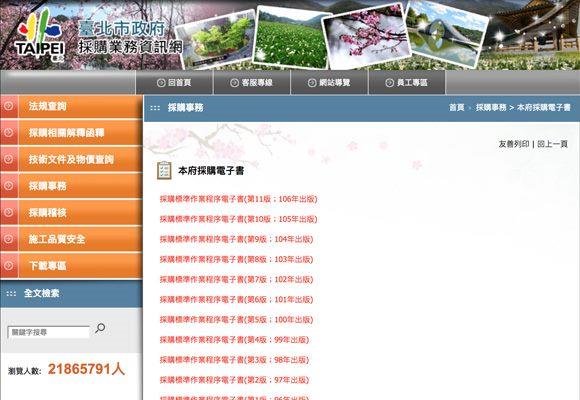
Task: Click the 關鍵字搜尋 input field
Action: pyautogui.click(x=48, y=332)
